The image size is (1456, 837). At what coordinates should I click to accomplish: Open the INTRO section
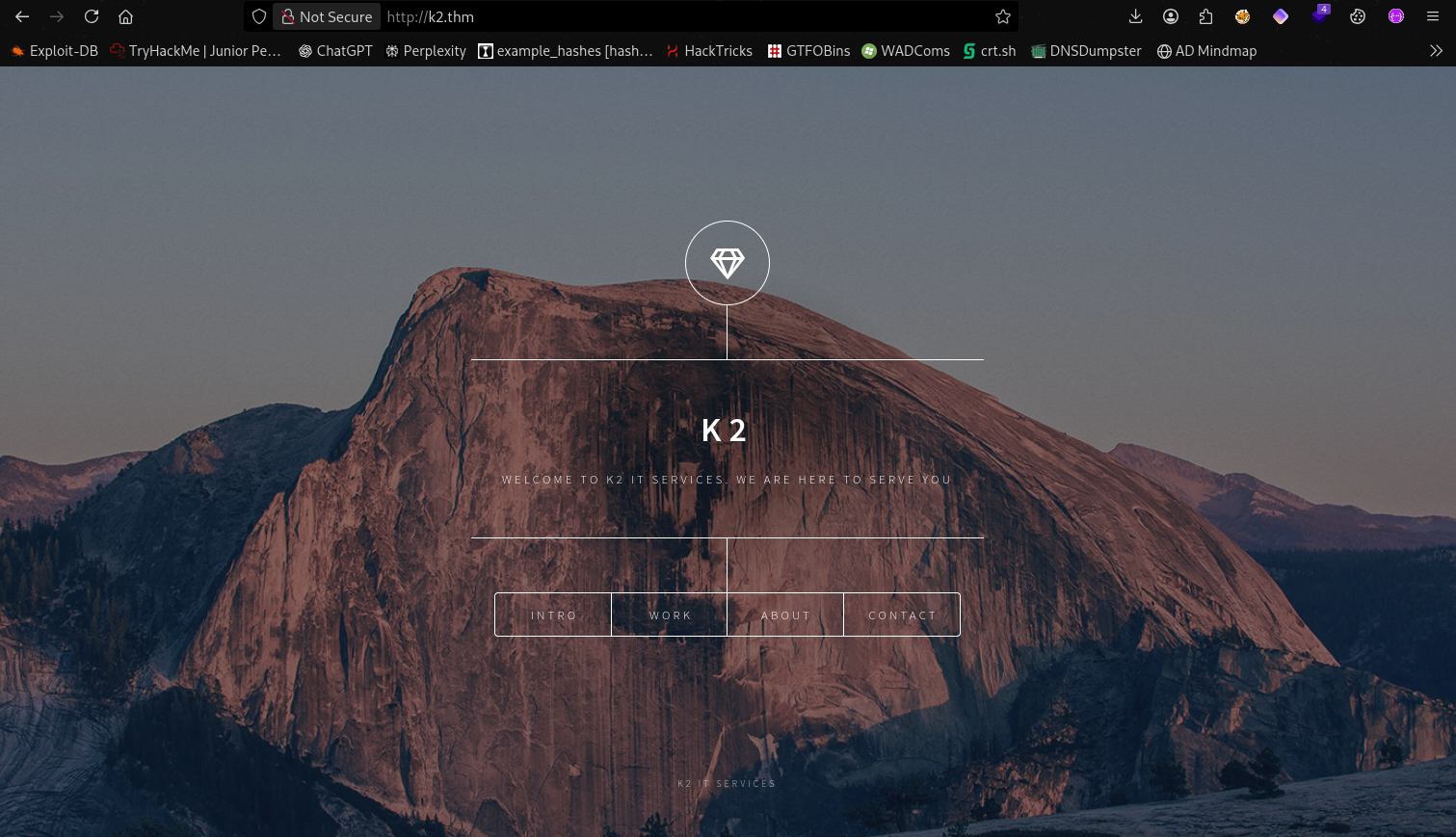coord(553,615)
